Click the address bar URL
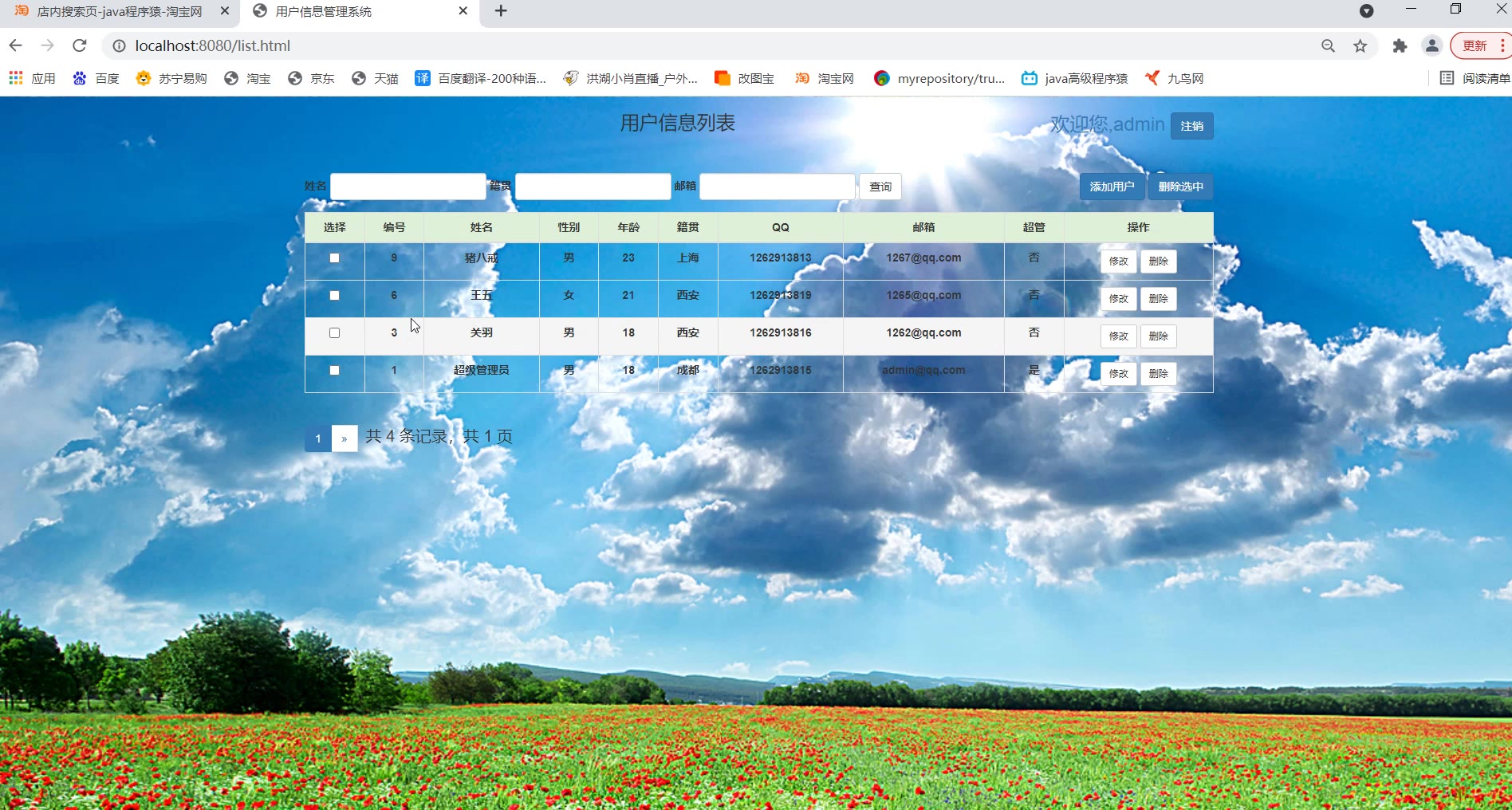Image resolution: width=1512 pixels, height=810 pixels. pos(212,45)
